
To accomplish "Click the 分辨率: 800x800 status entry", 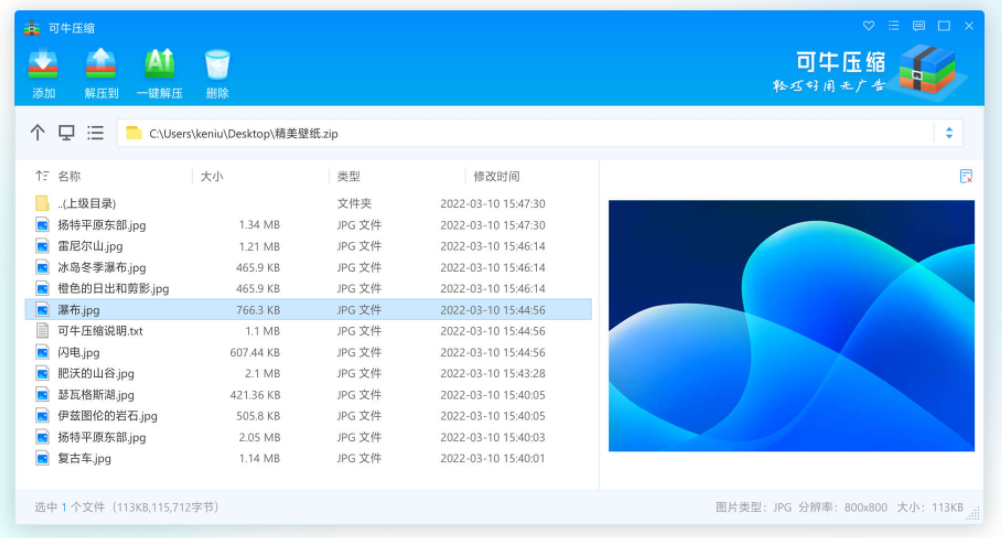I will tap(842, 507).
